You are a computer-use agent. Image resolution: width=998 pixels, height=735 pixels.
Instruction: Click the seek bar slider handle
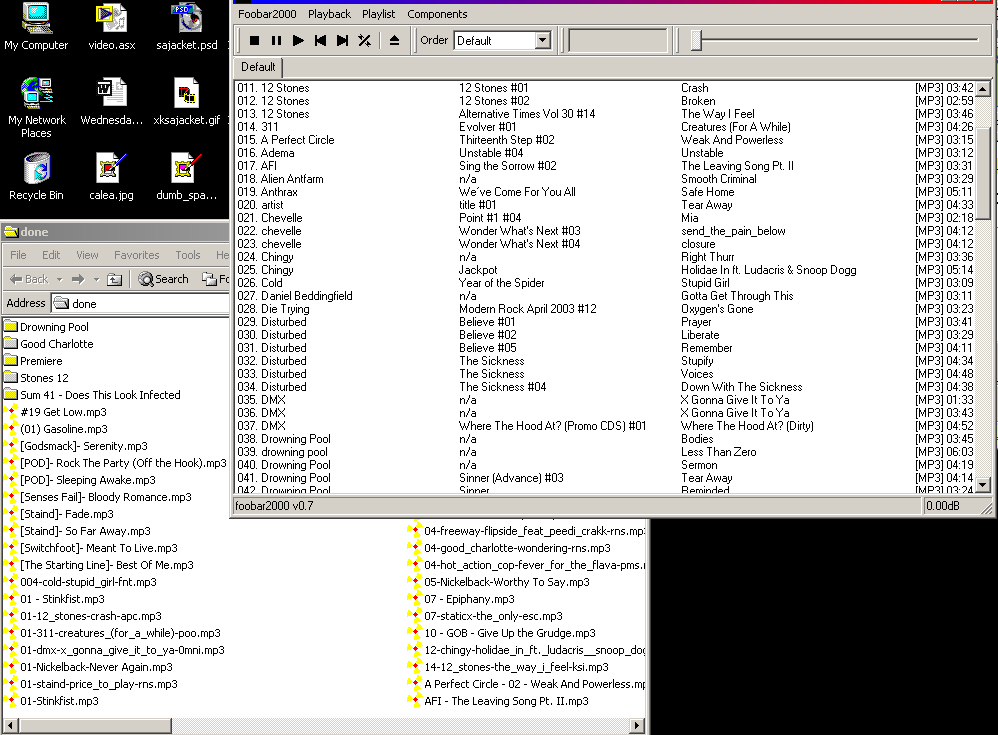[x=696, y=40]
